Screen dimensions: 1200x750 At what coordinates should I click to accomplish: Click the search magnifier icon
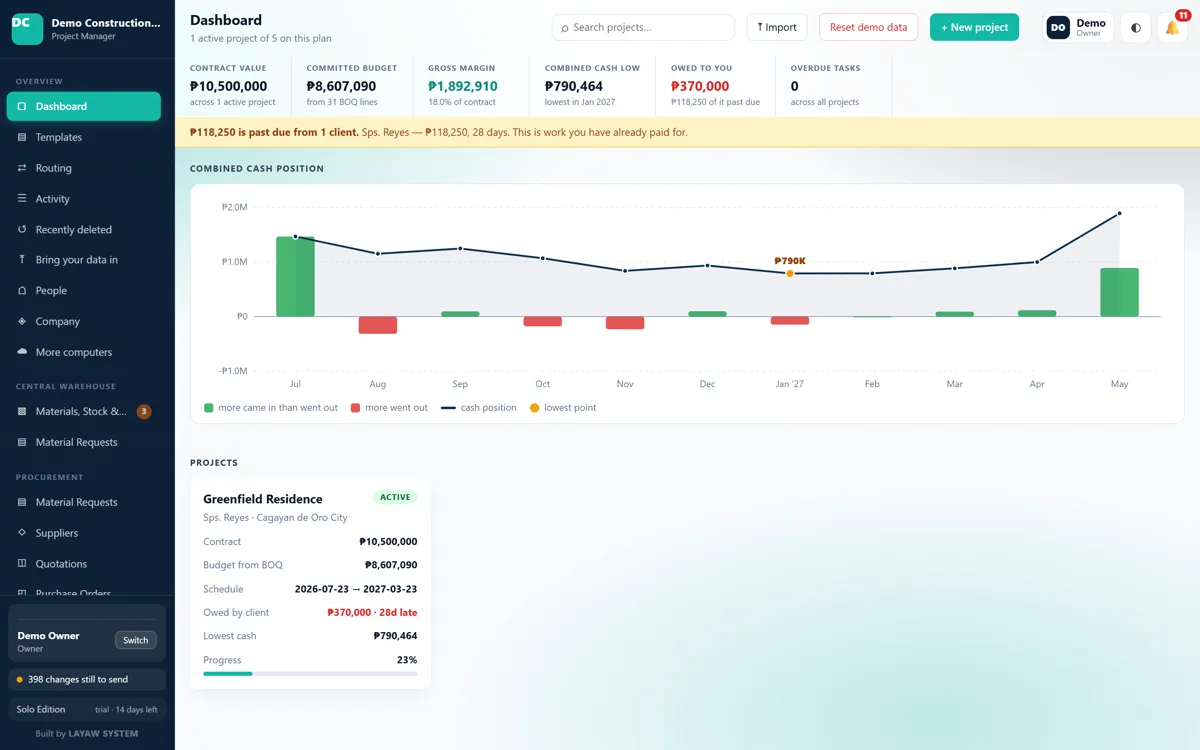564,28
